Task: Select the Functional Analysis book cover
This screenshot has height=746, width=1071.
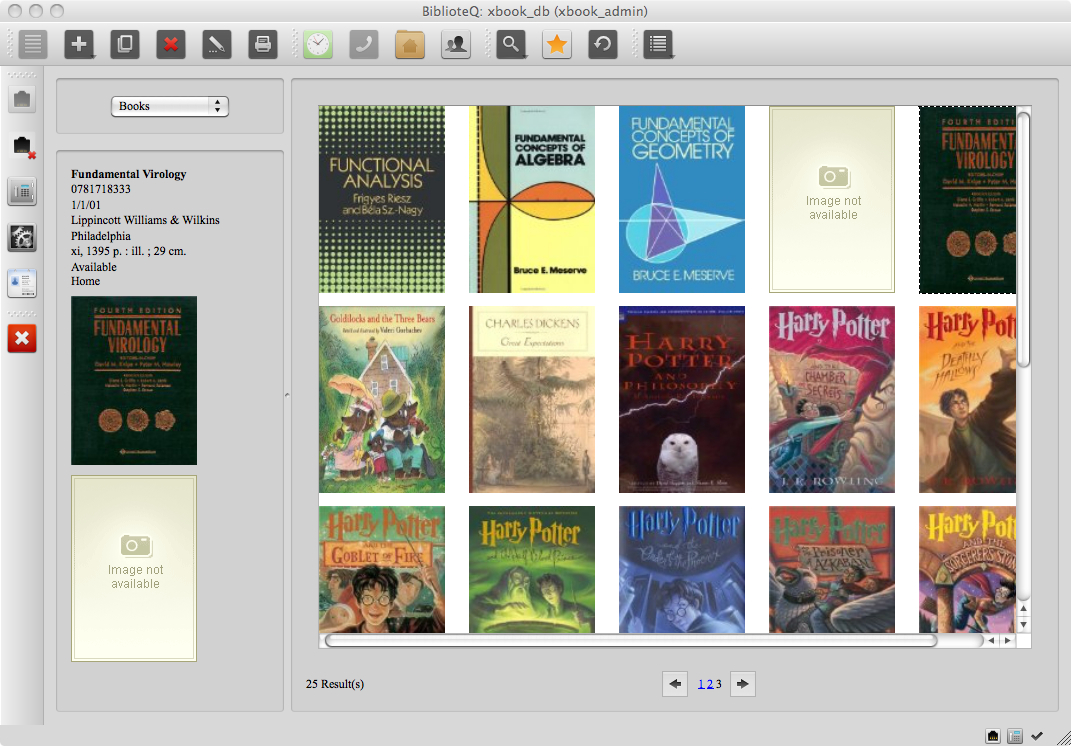Action: [382, 199]
